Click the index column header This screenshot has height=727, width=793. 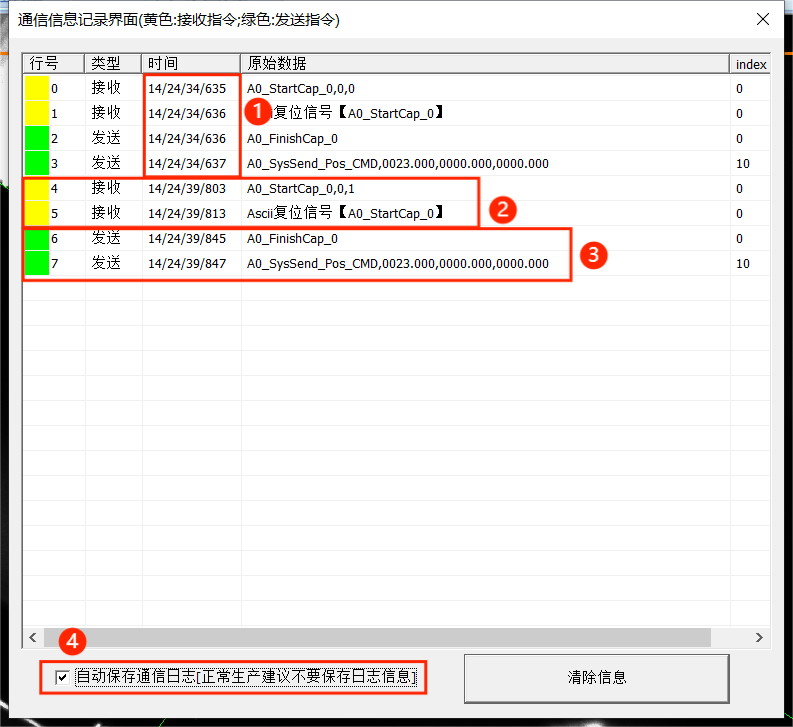(x=750, y=64)
